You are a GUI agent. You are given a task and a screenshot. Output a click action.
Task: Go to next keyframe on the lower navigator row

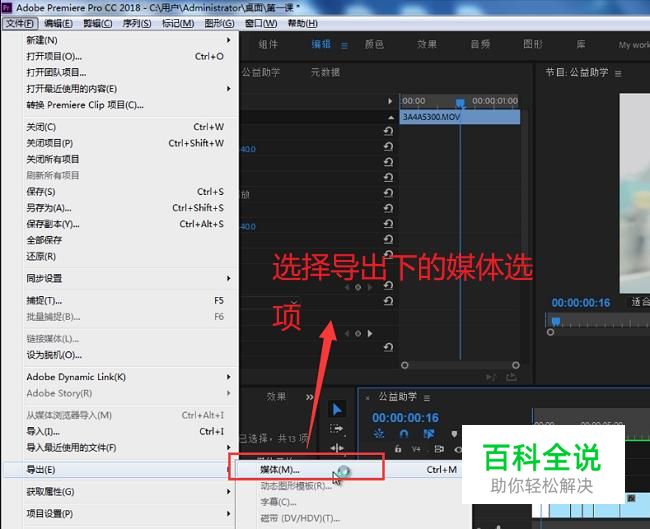point(369,333)
